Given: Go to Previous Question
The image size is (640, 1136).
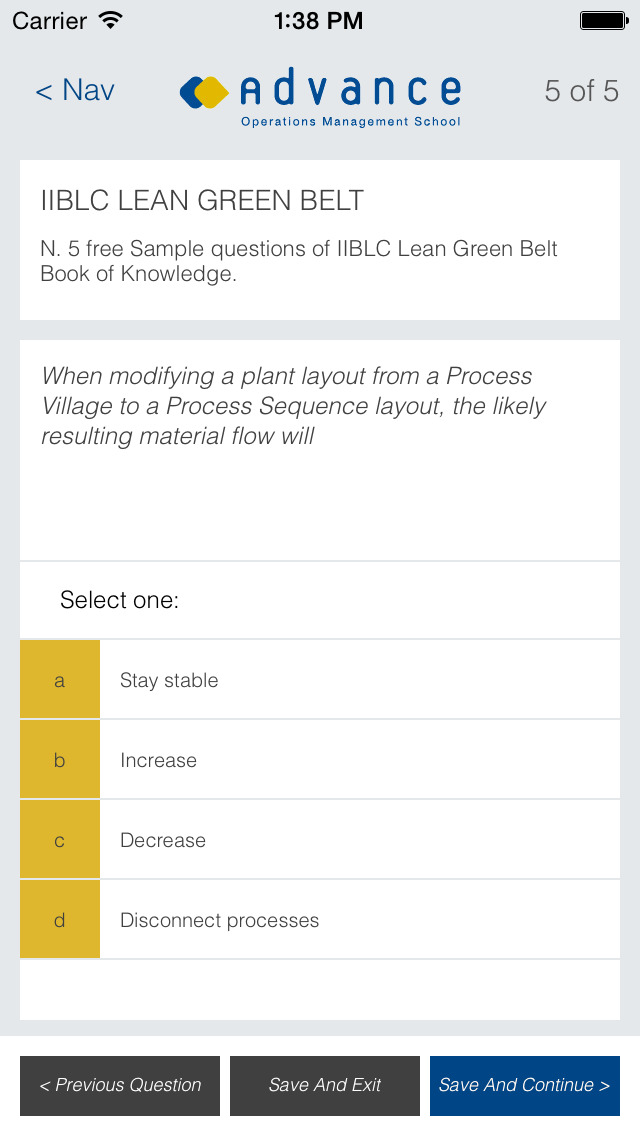Looking at the screenshot, I should click(x=120, y=1085).
